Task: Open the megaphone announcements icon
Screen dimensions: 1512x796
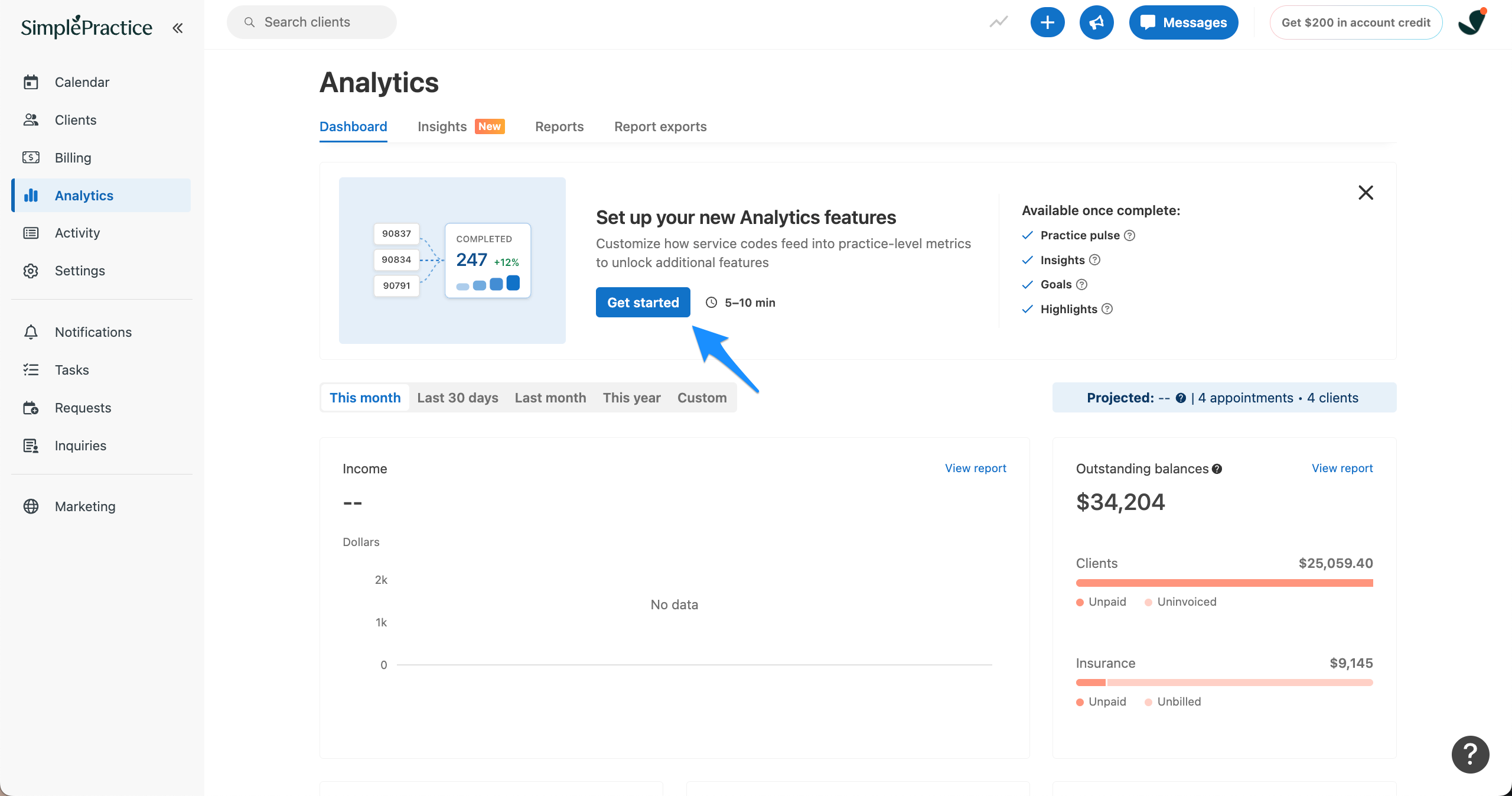Action: pos(1096,22)
